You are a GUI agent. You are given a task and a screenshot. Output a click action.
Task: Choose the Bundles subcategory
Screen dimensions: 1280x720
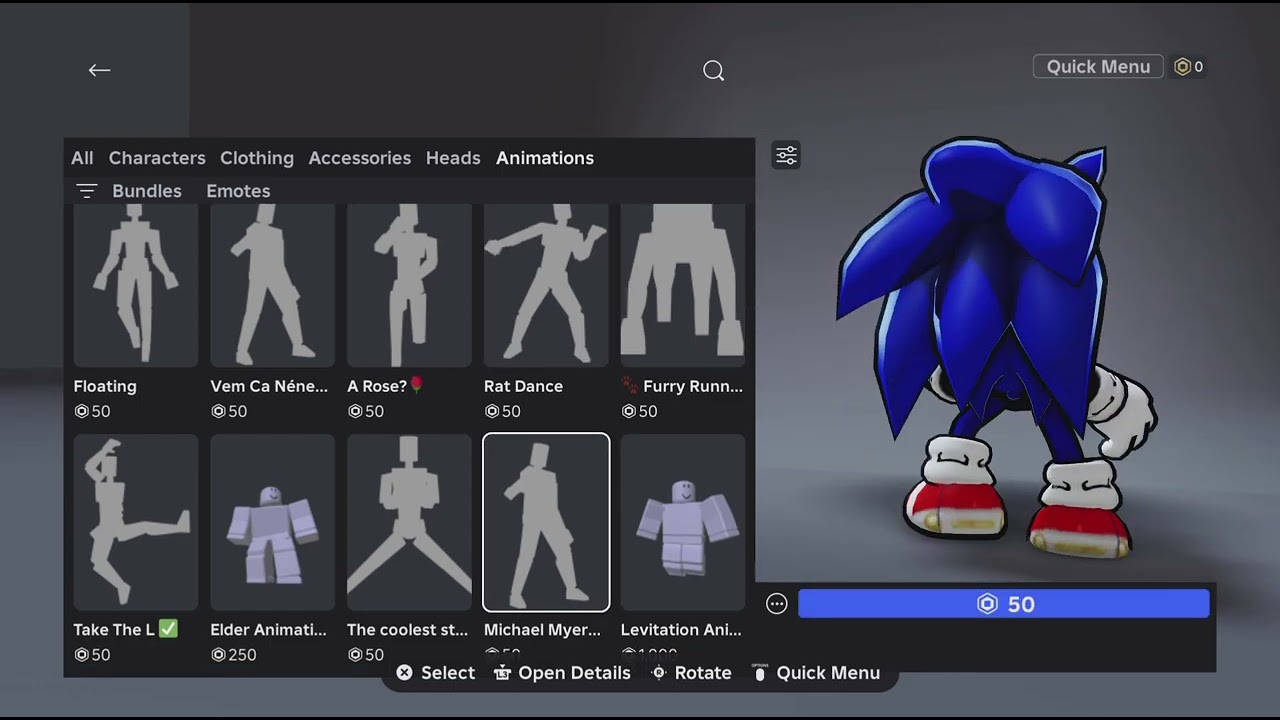click(x=147, y=191)
